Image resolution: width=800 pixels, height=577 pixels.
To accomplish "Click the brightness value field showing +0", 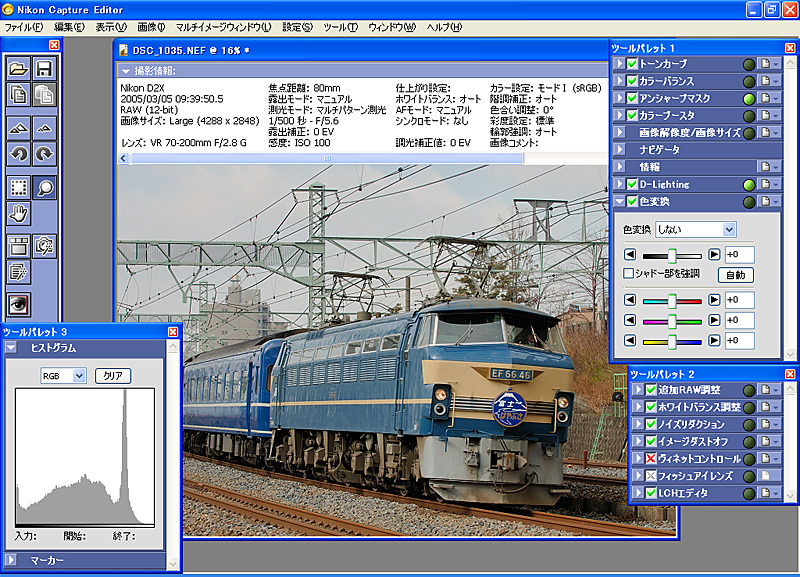I will (739, 255).
